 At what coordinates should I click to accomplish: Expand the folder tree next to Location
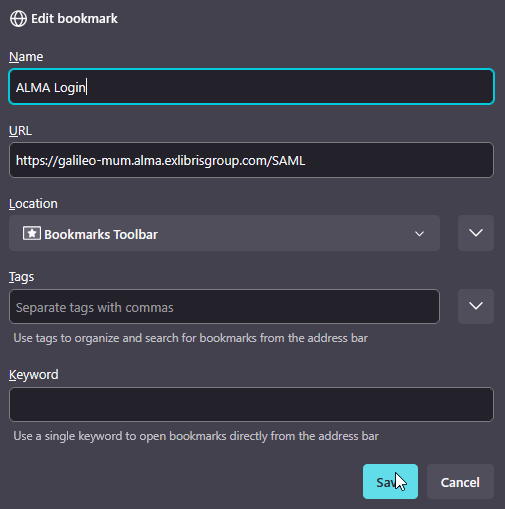point(476,233)
